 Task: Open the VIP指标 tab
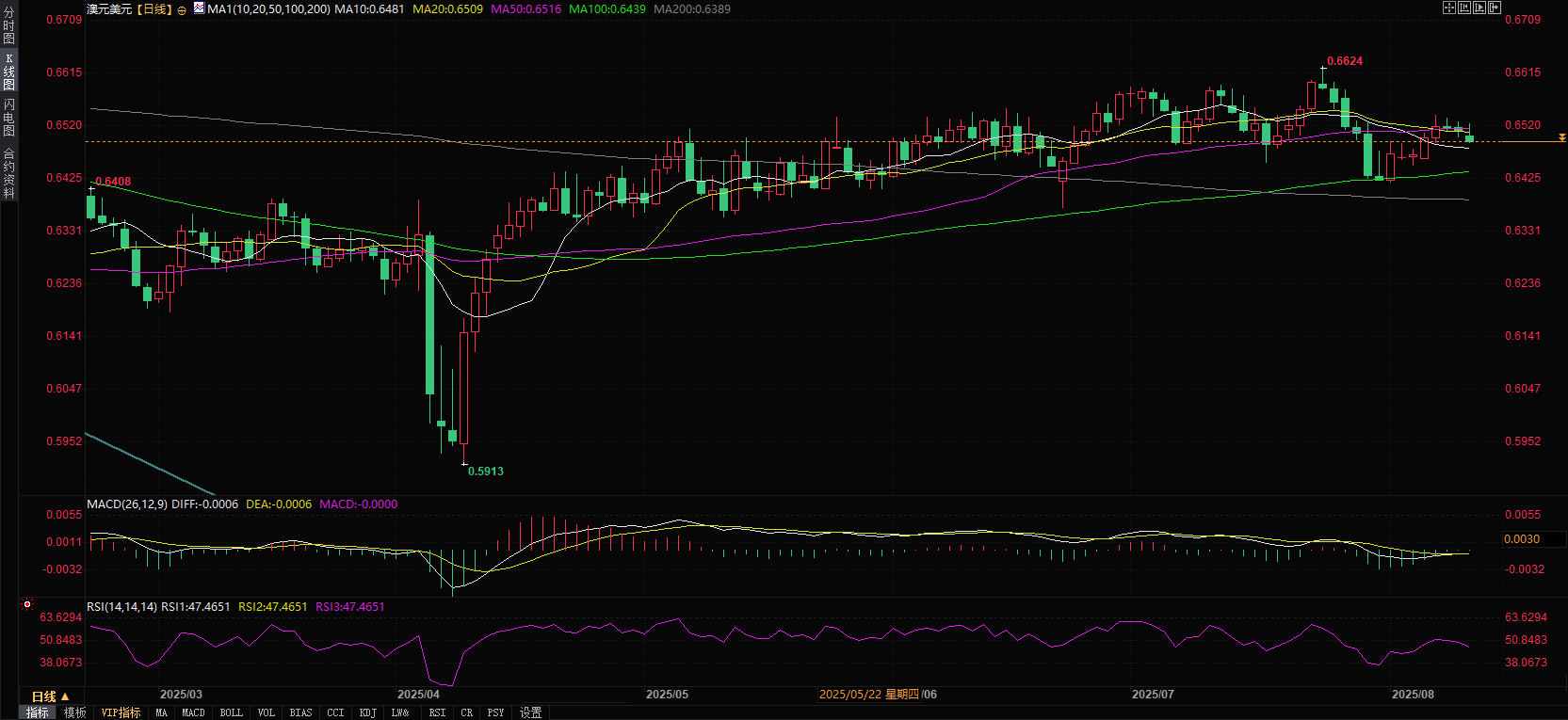121,712
